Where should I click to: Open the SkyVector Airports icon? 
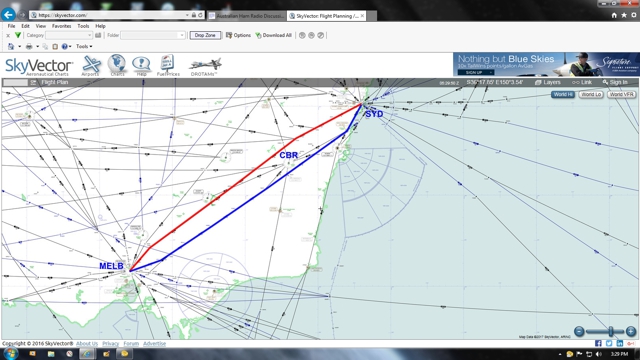click(x=91, y=65)
